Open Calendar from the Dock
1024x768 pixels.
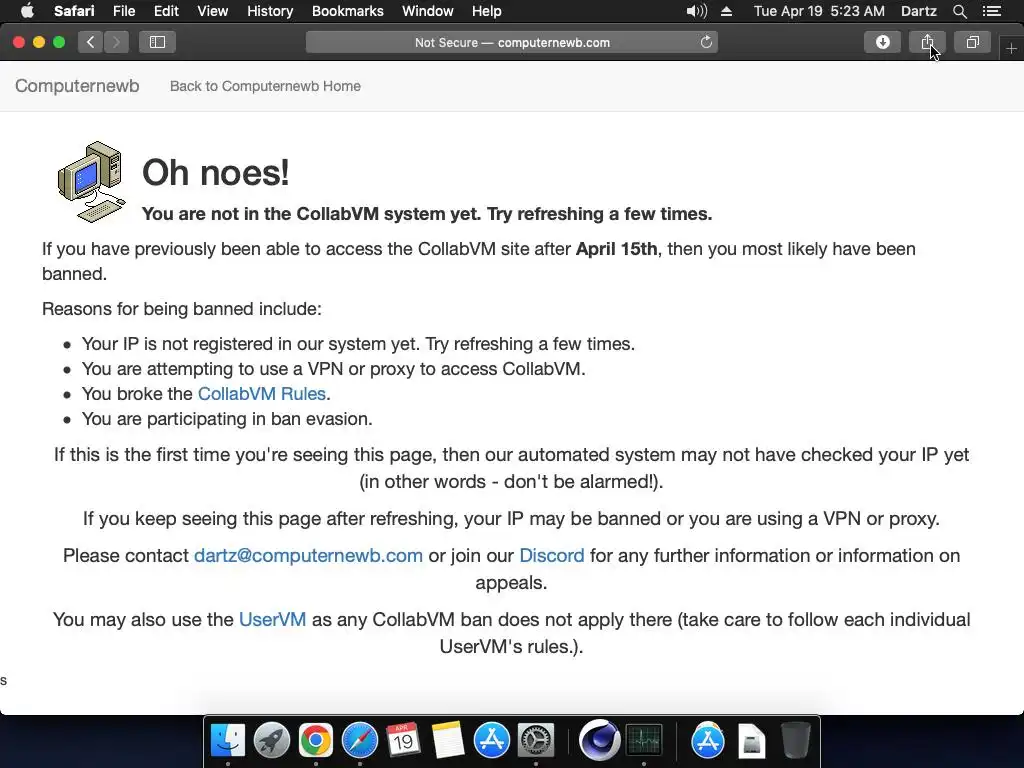[403, 741]
